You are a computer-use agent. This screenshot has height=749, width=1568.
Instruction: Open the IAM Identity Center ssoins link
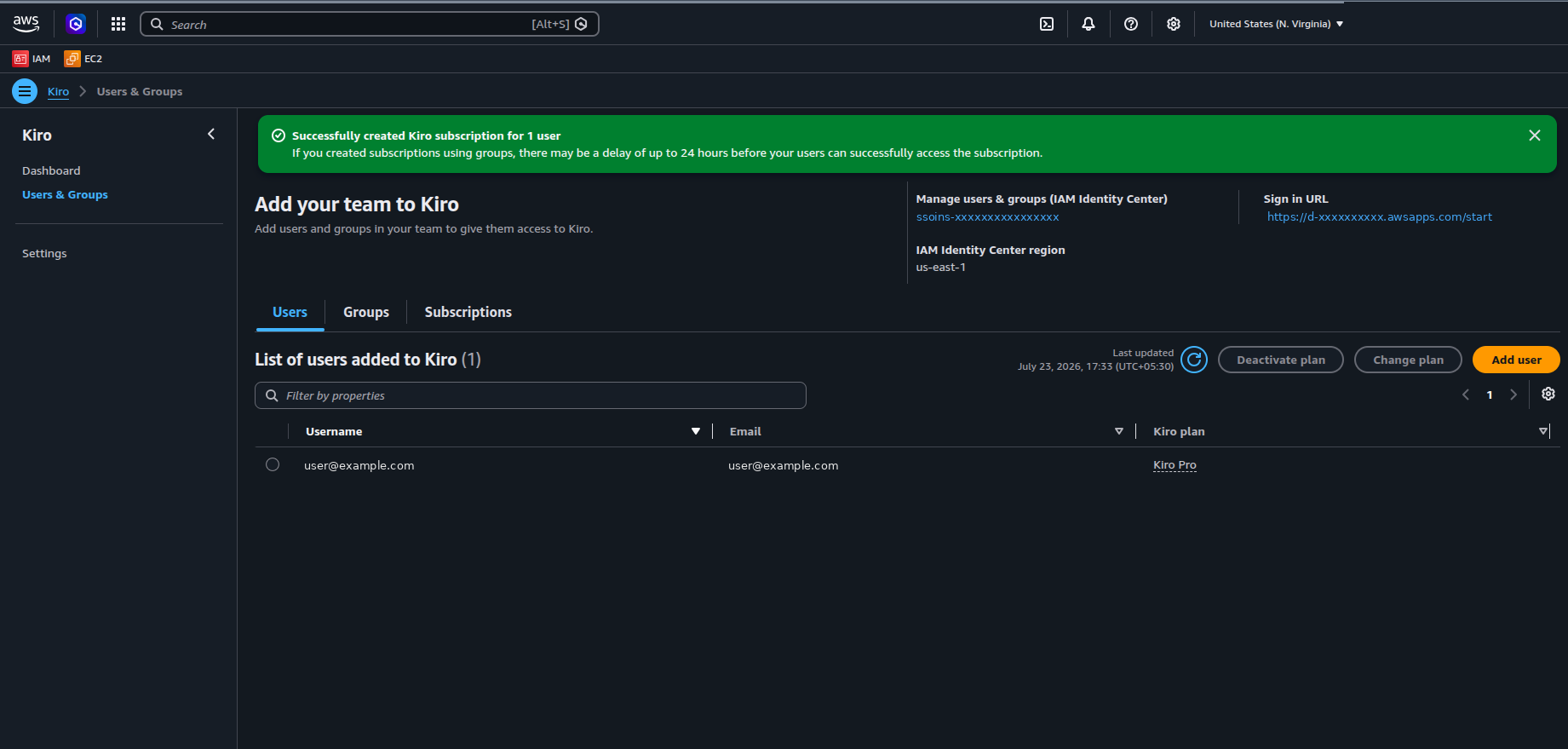click(x=987, y=216)
